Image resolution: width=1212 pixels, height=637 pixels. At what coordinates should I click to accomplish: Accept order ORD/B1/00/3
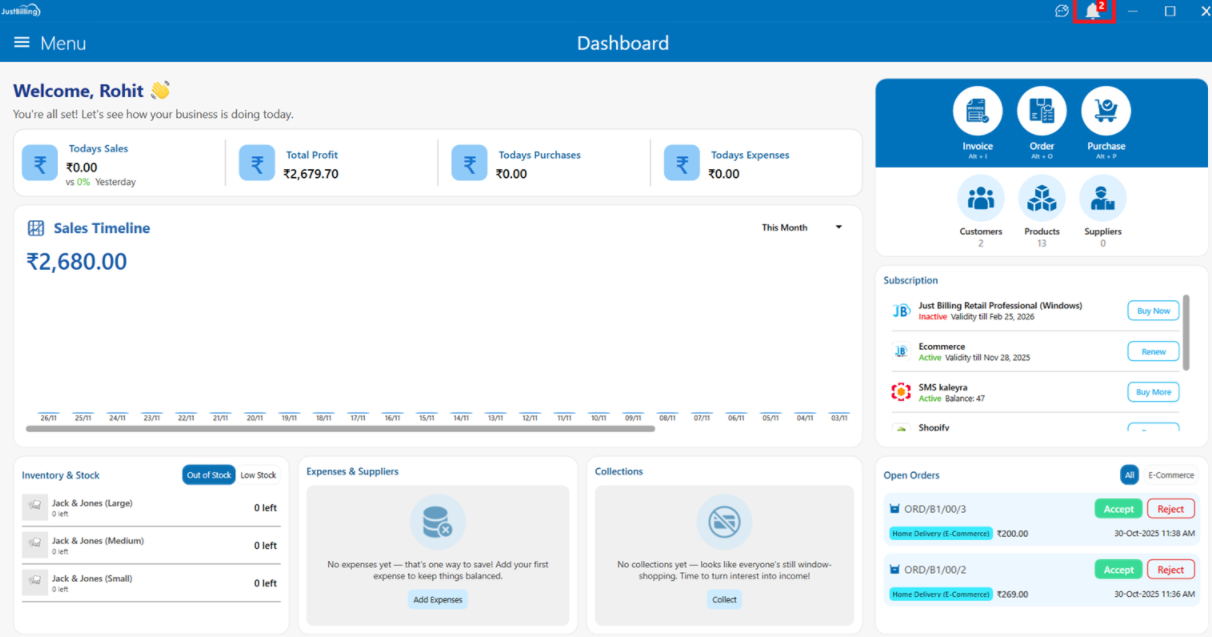coord(1118,509)
